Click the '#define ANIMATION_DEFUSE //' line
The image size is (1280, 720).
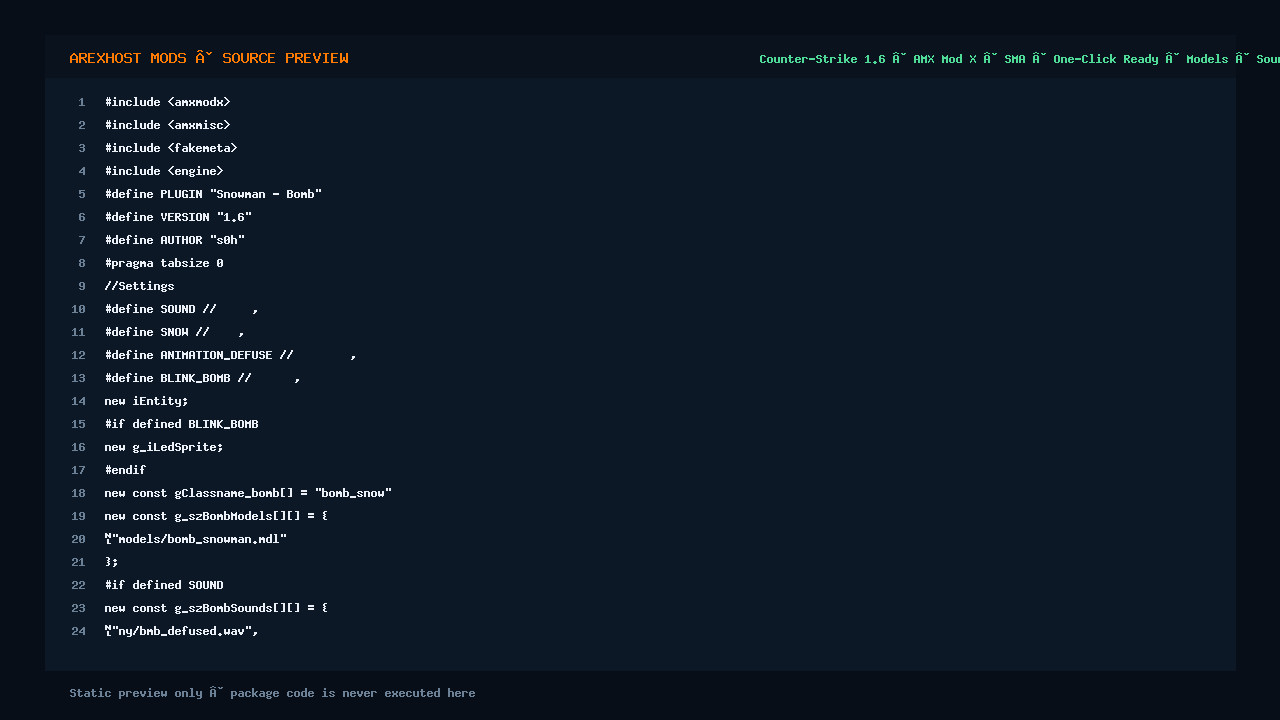[x=230, y=355]
